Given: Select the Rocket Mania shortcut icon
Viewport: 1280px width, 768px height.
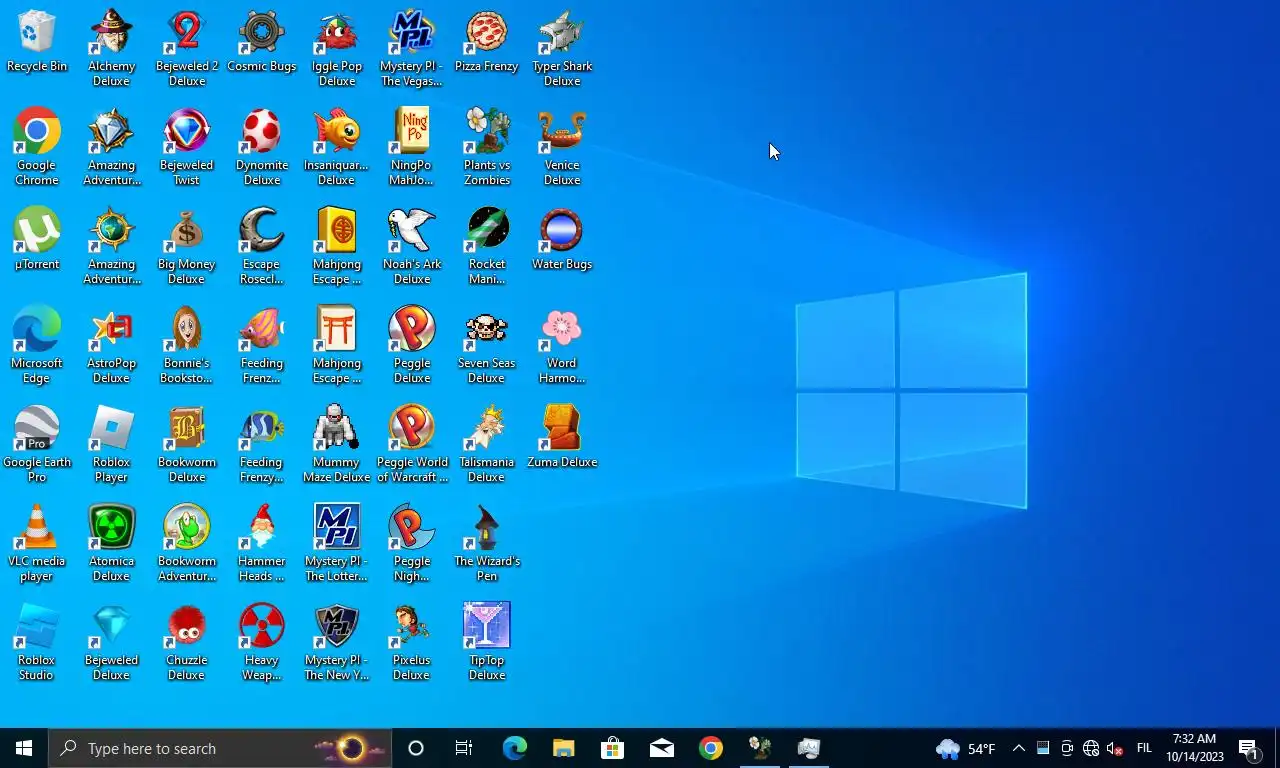Looking at the screenshot, I should click(x=487, y=246).
